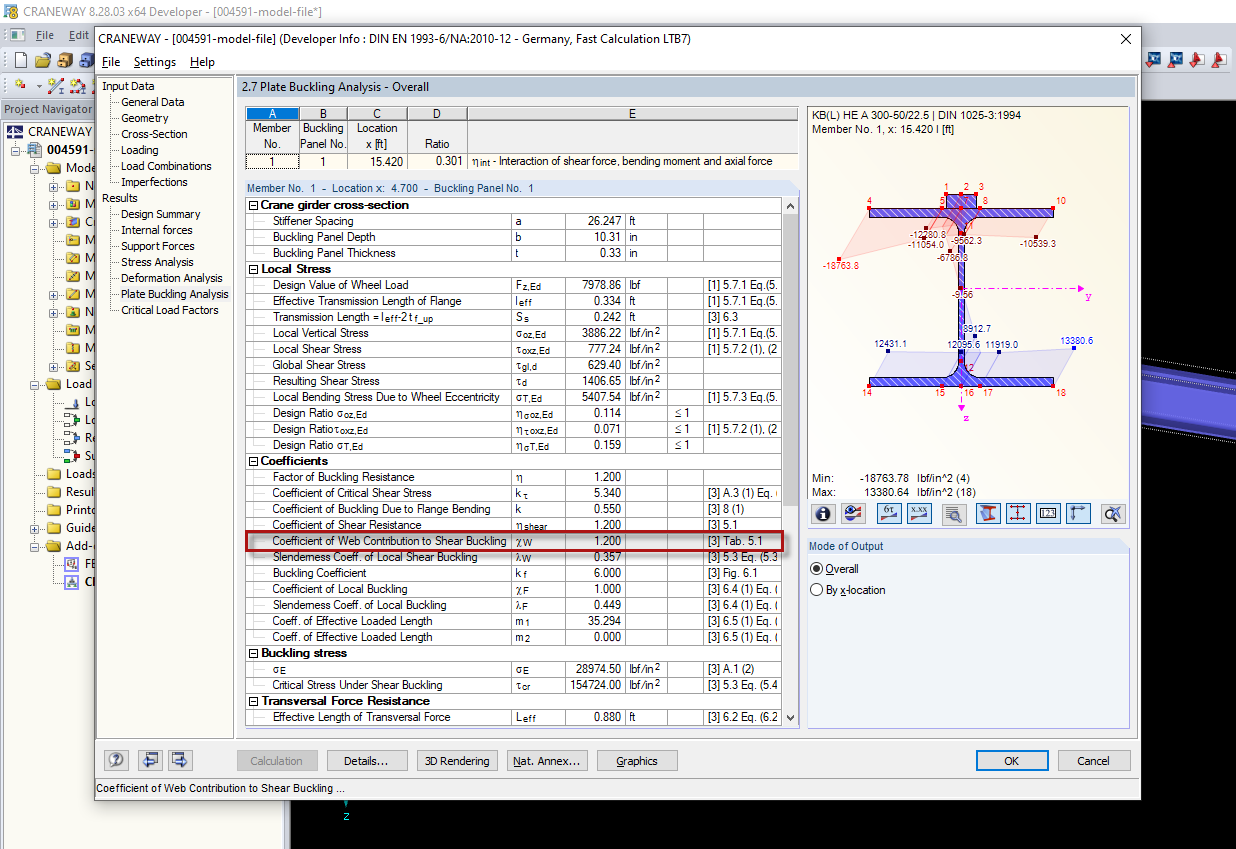1236x849 pixels.
Task: Click the scroll down arrow of details table
Action: point(791,717)
